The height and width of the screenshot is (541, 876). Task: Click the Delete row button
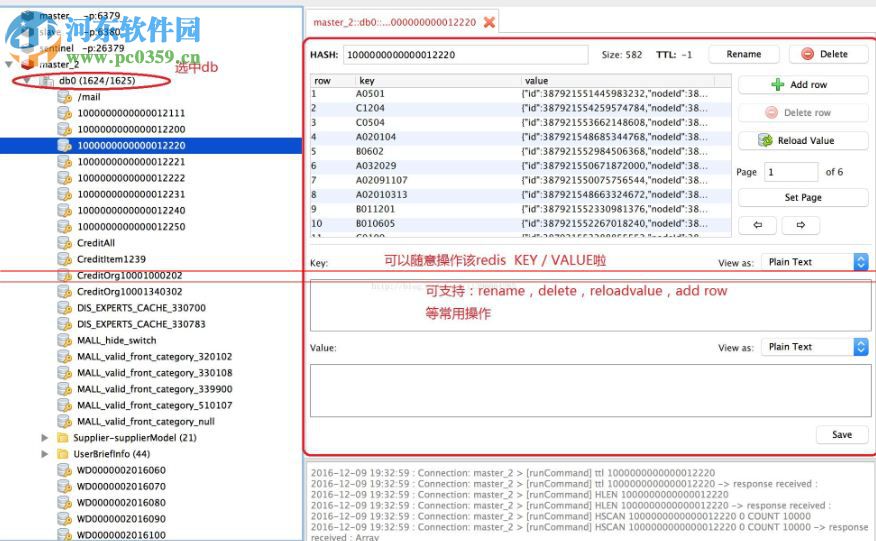(x=803, y=113)
